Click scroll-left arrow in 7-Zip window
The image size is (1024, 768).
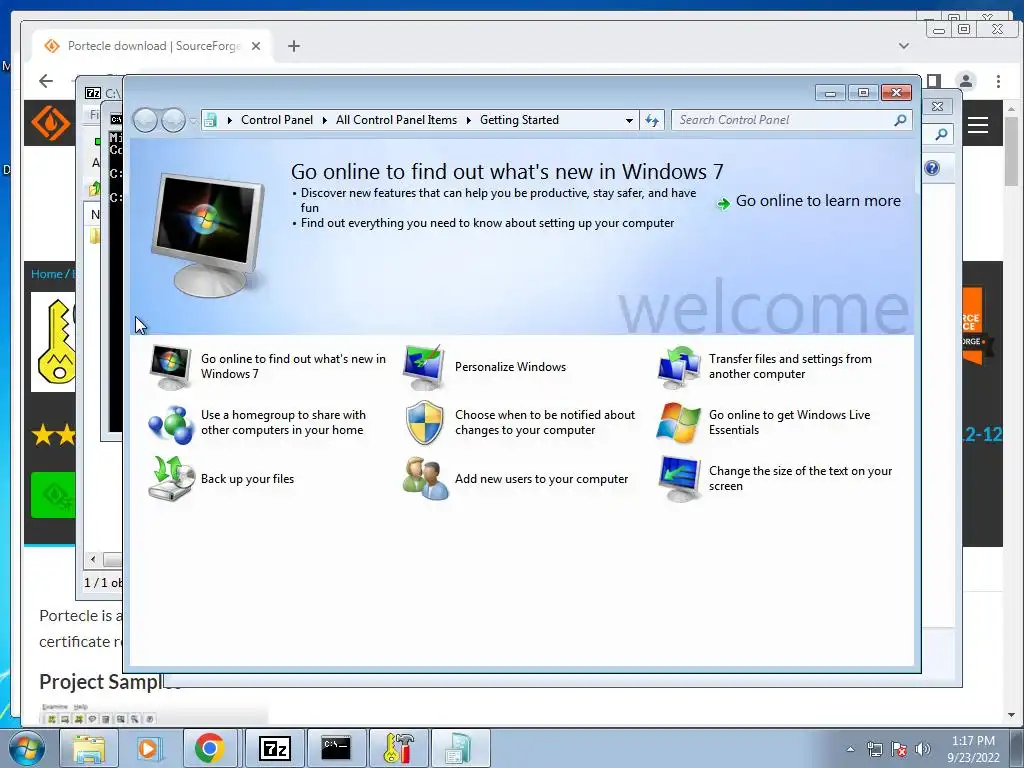tap(93, 559)
